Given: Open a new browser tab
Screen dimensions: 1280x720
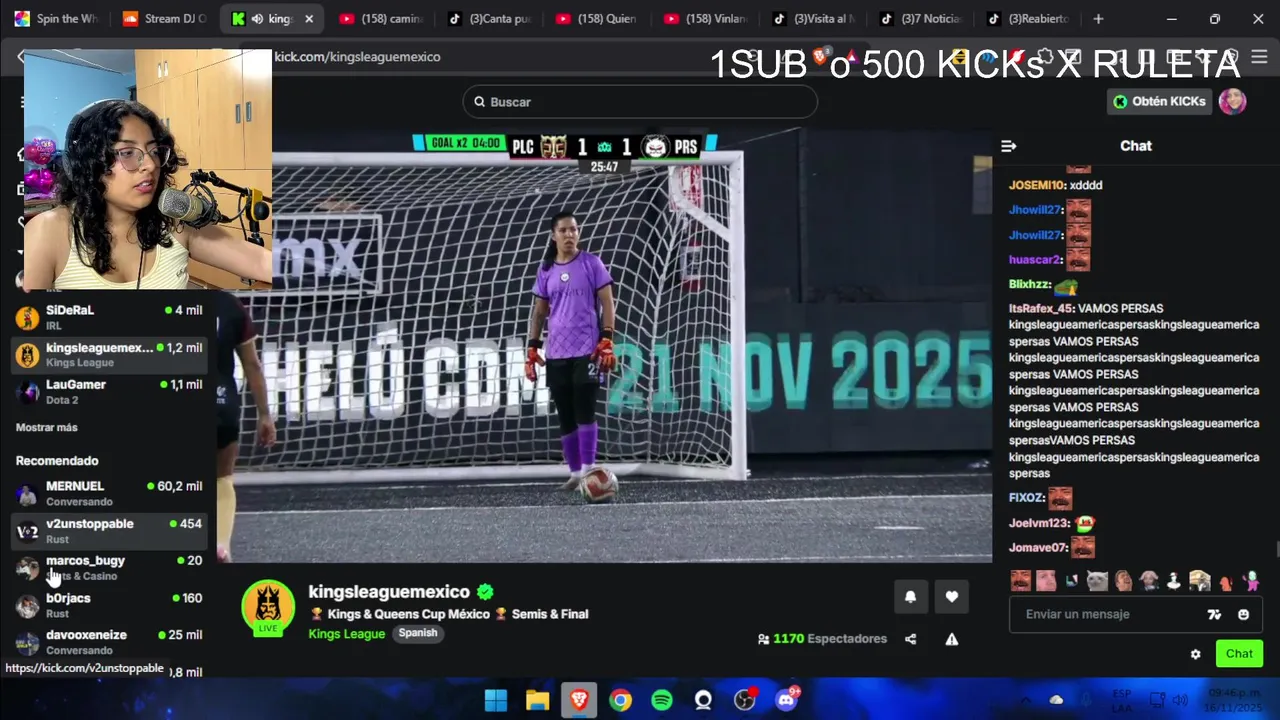Looking at the screenshot, I should click(1098, 19).
